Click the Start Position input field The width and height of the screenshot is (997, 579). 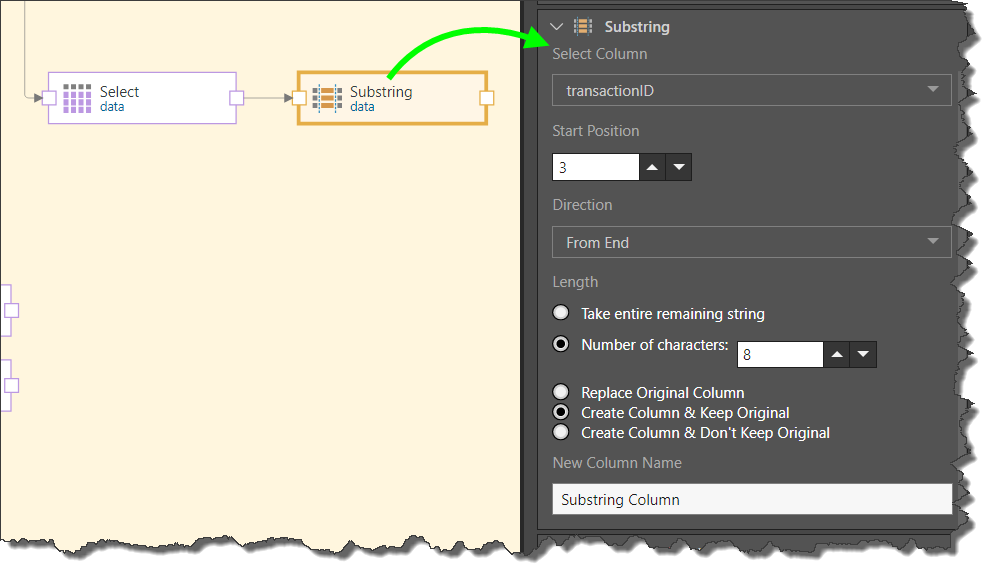pos(595,167)
